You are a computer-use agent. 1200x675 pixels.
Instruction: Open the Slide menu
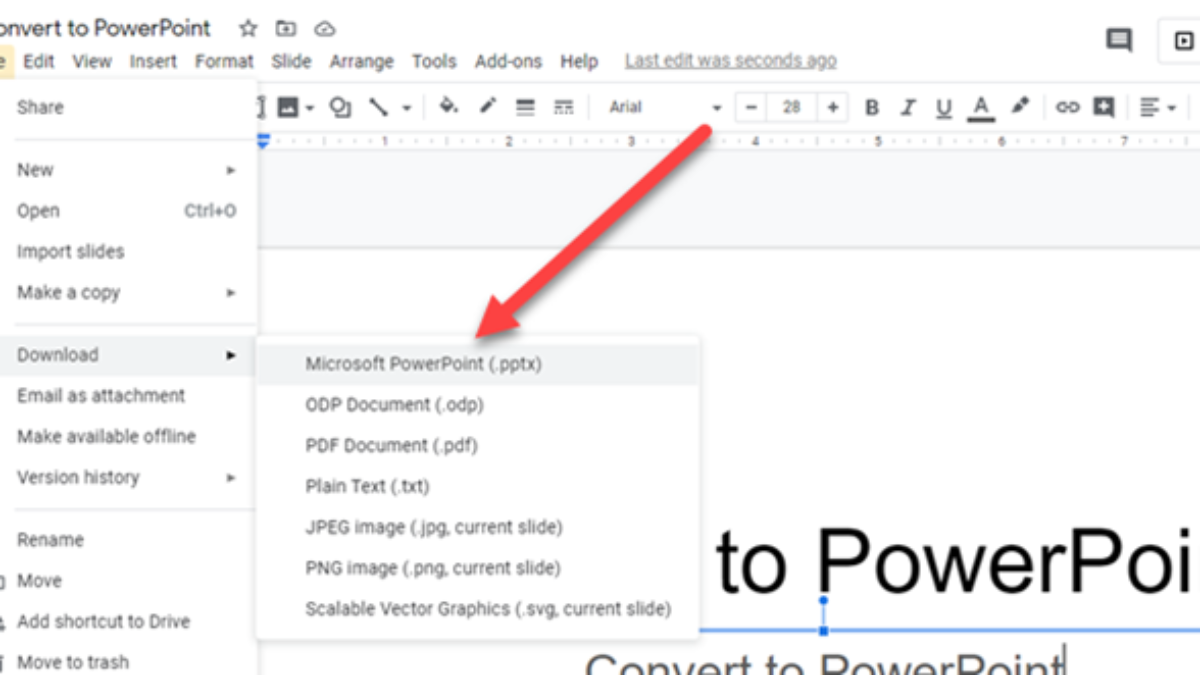coord(291,61)
